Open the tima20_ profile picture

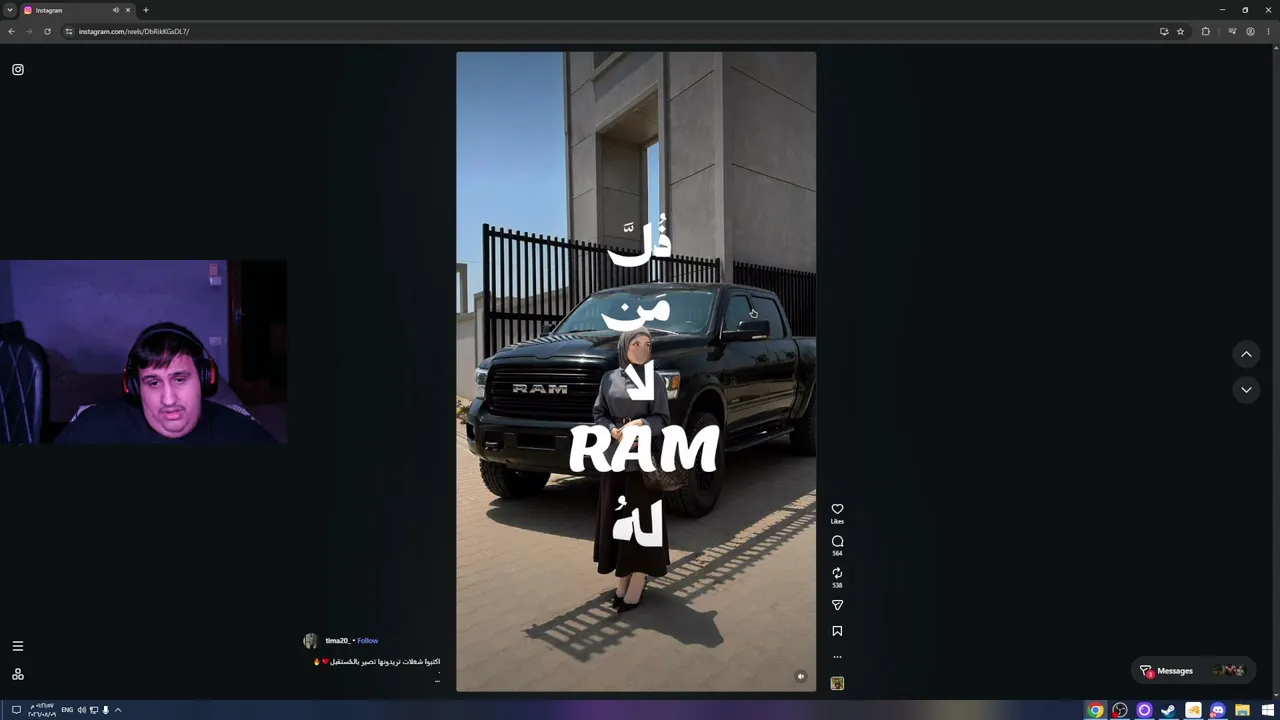tap(310, 641)
